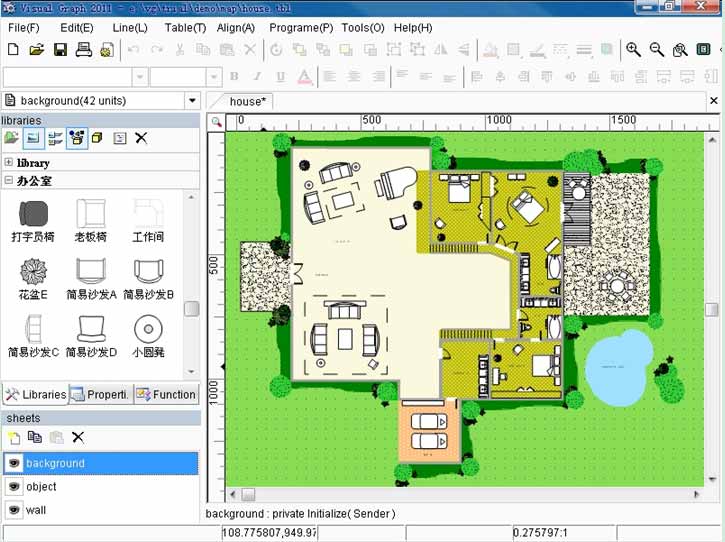Zoom out with the minus magnifier icon
725x542 pixels.
click(x=657, y=49)
